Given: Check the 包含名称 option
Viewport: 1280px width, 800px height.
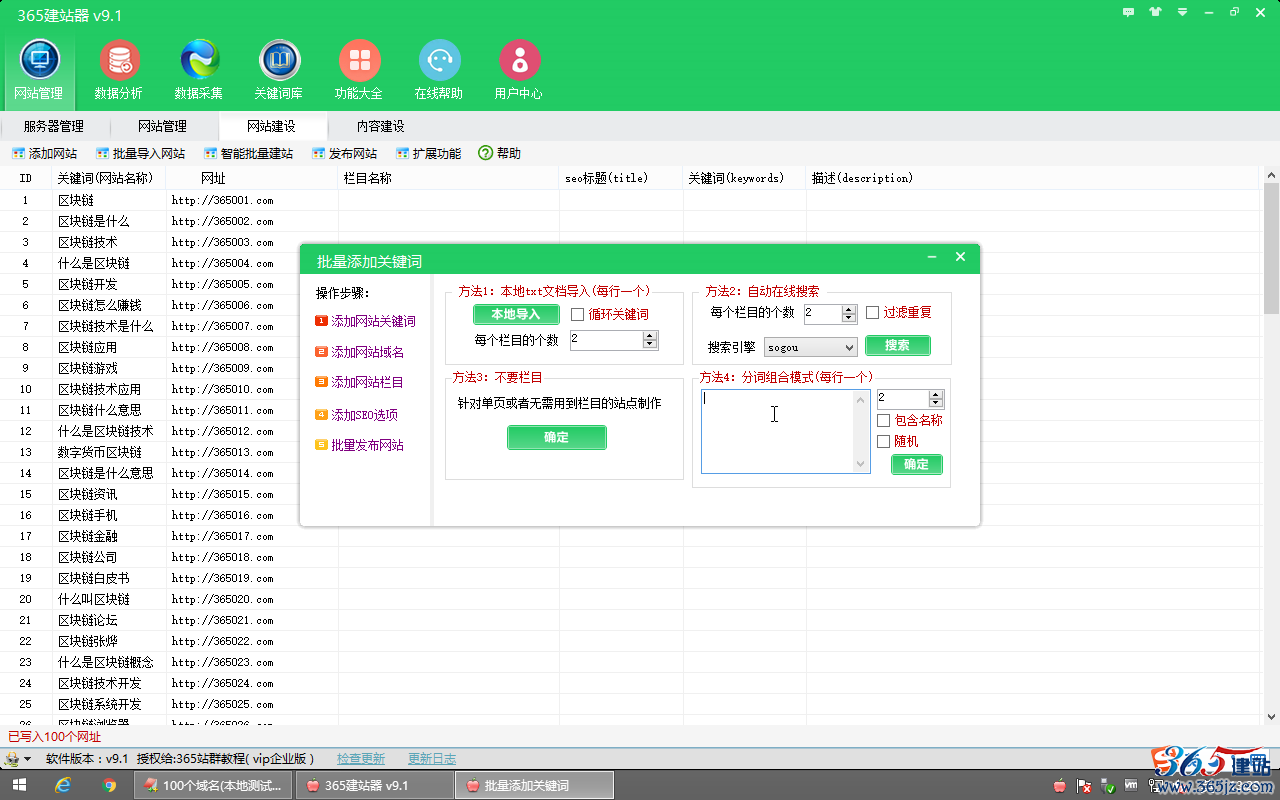Looking at the screenshot, I should (883, 421).
